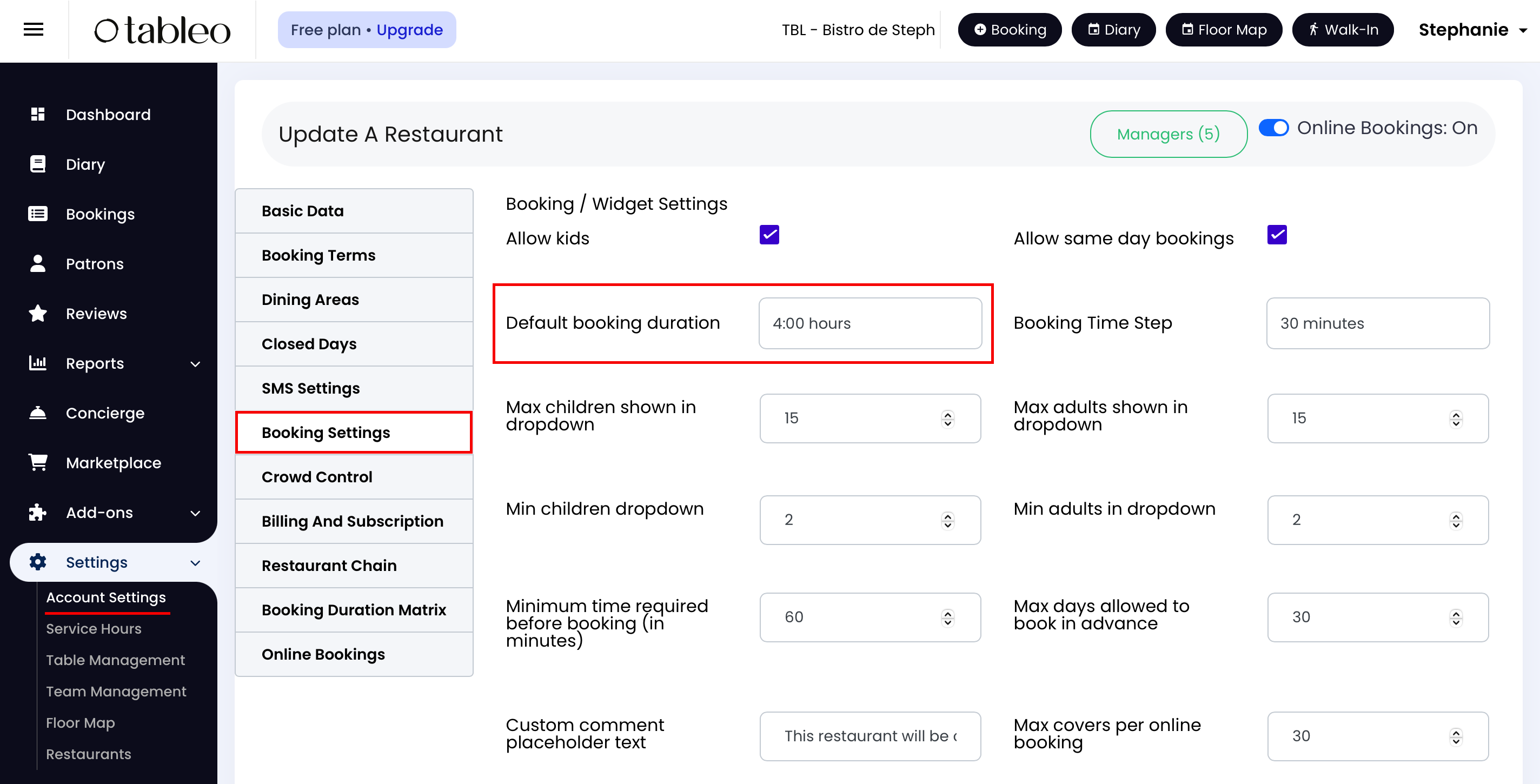Open the hamburger menu icon
This screenshot has height=784, width=1540.
point(34,29)
